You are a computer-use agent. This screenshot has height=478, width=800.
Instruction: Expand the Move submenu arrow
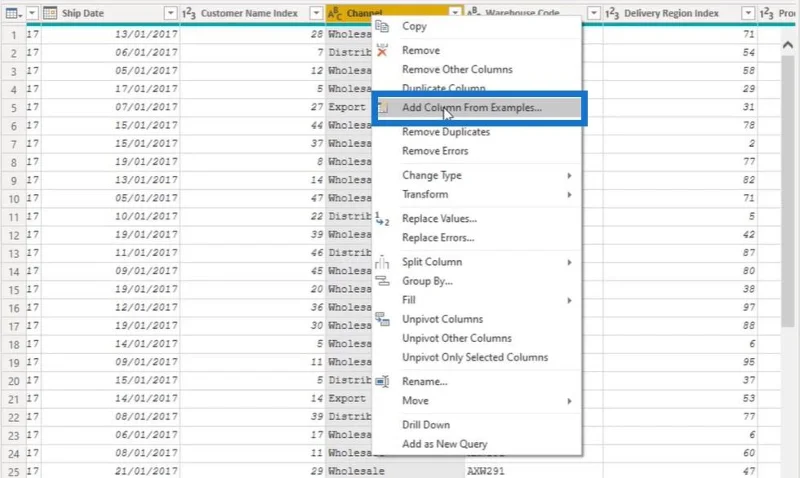point(569,401)
